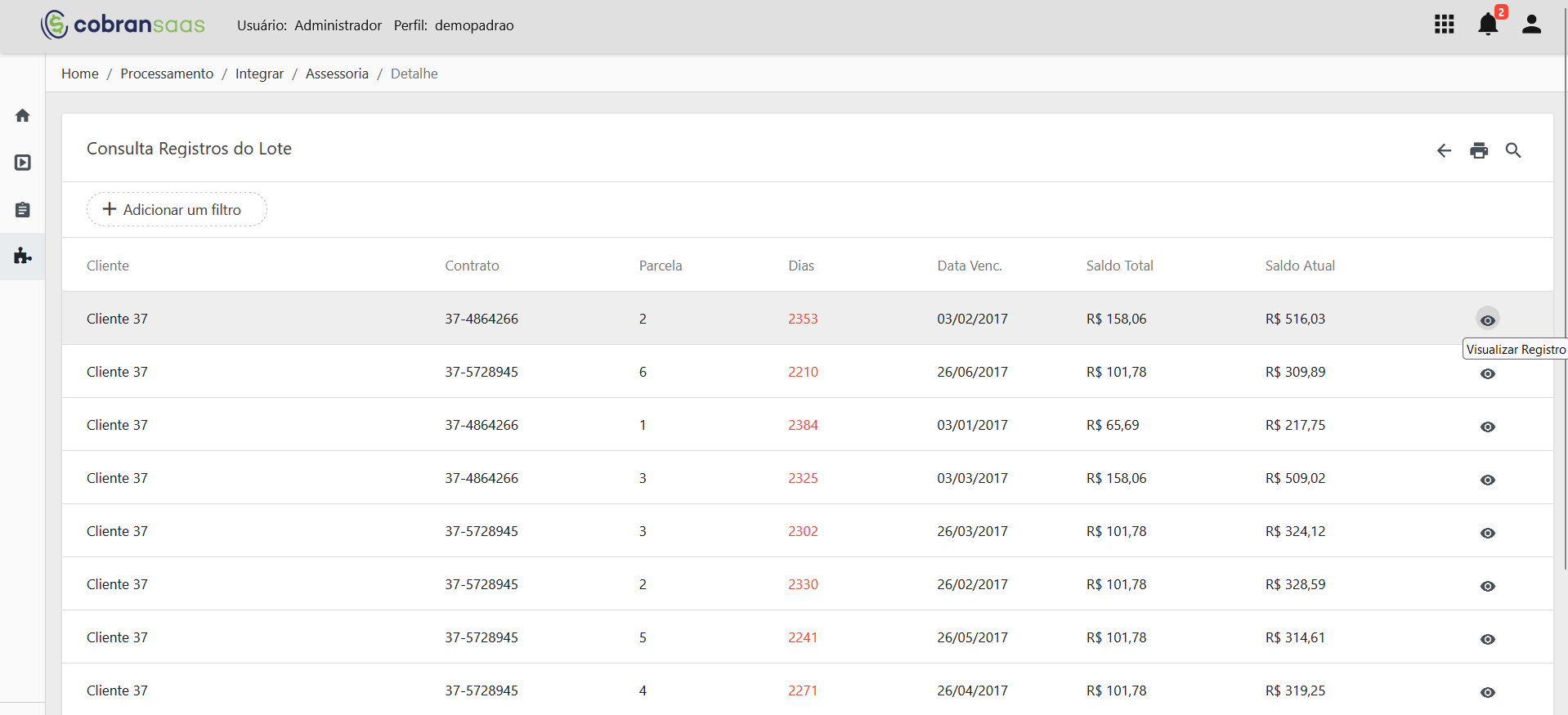Click the puzzle piece integration icon
This screenshot has width=1568, height=715.
point(23,257)
